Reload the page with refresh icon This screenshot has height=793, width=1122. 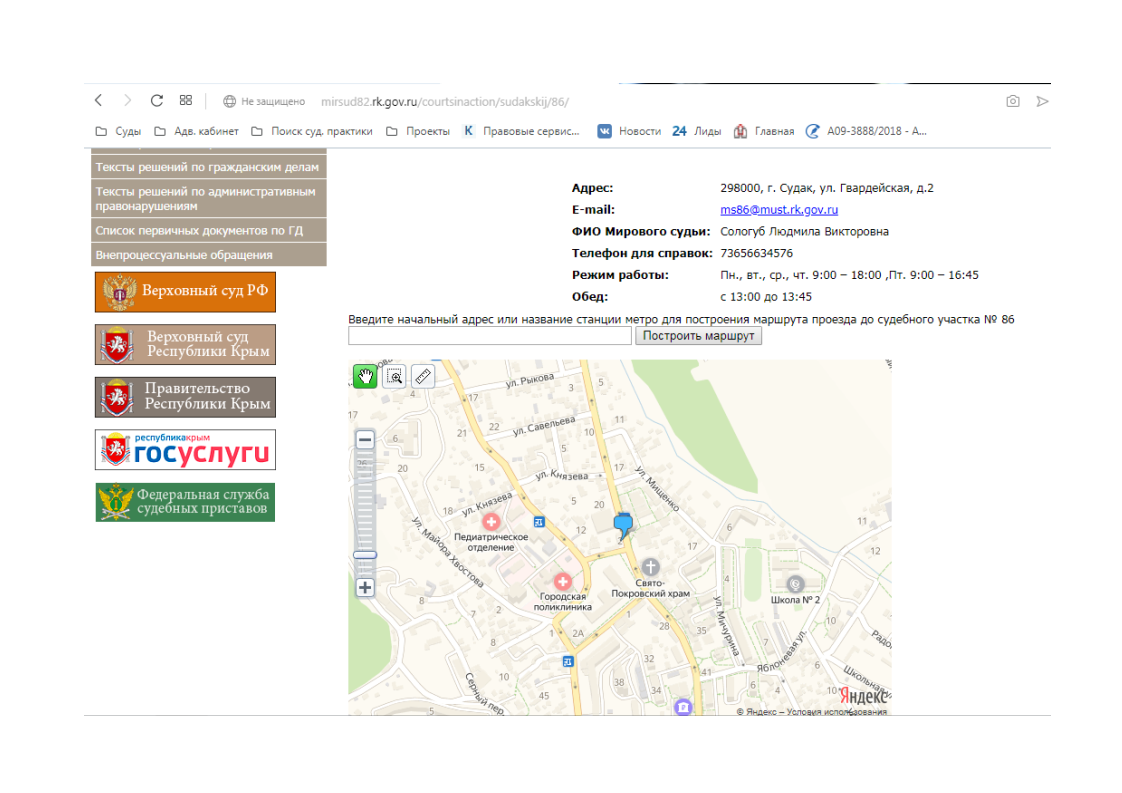157,101
